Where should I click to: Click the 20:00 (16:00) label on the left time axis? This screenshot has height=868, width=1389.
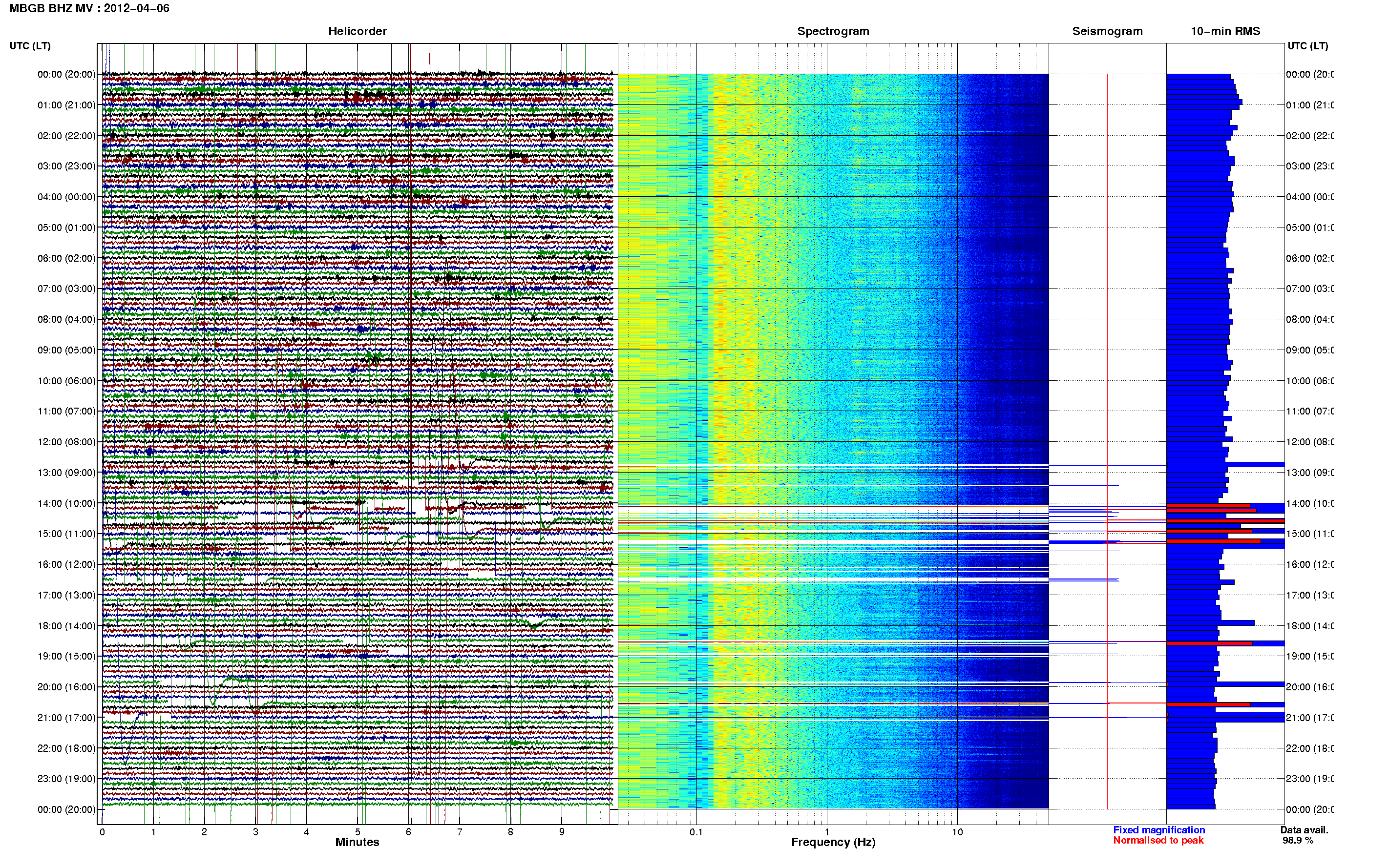[x=66, y=687]
